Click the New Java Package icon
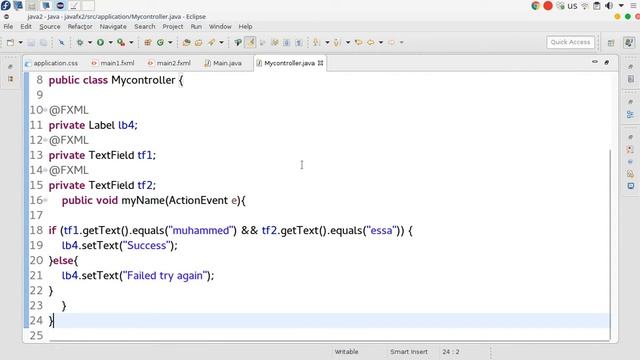640x360 pixels. point(148,42)
